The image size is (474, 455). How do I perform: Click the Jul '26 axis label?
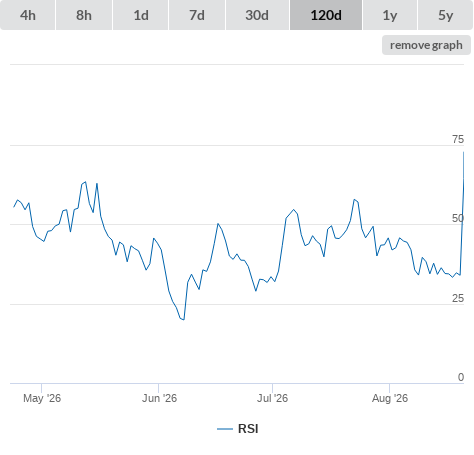pos(272,398)
